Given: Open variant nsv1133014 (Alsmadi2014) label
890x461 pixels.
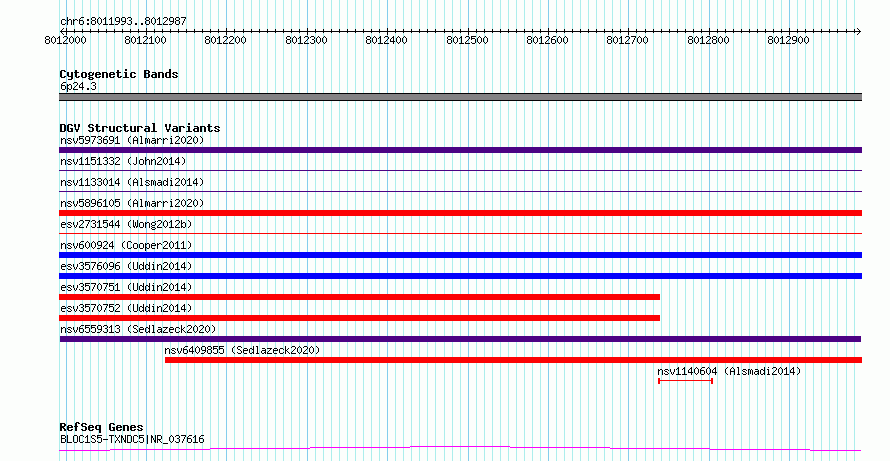Looking at the screenshot, I should click(x=132, y=182).
